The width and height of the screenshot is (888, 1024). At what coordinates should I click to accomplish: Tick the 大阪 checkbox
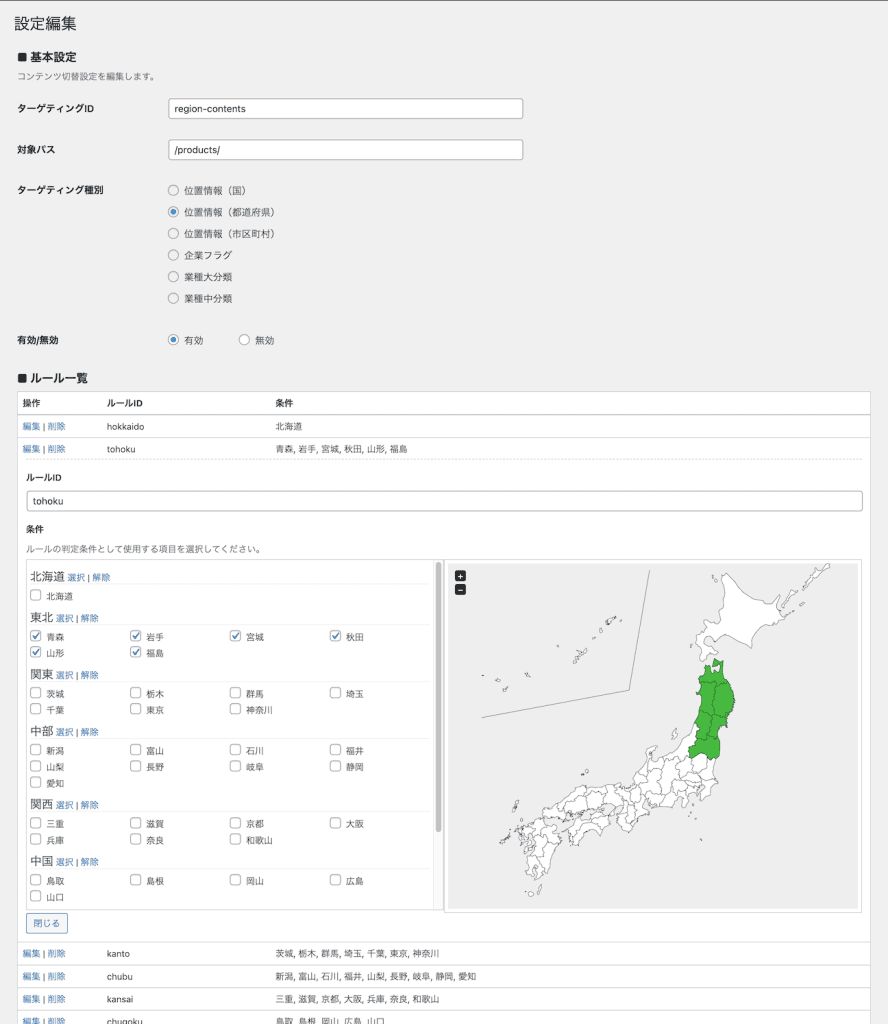336,823
